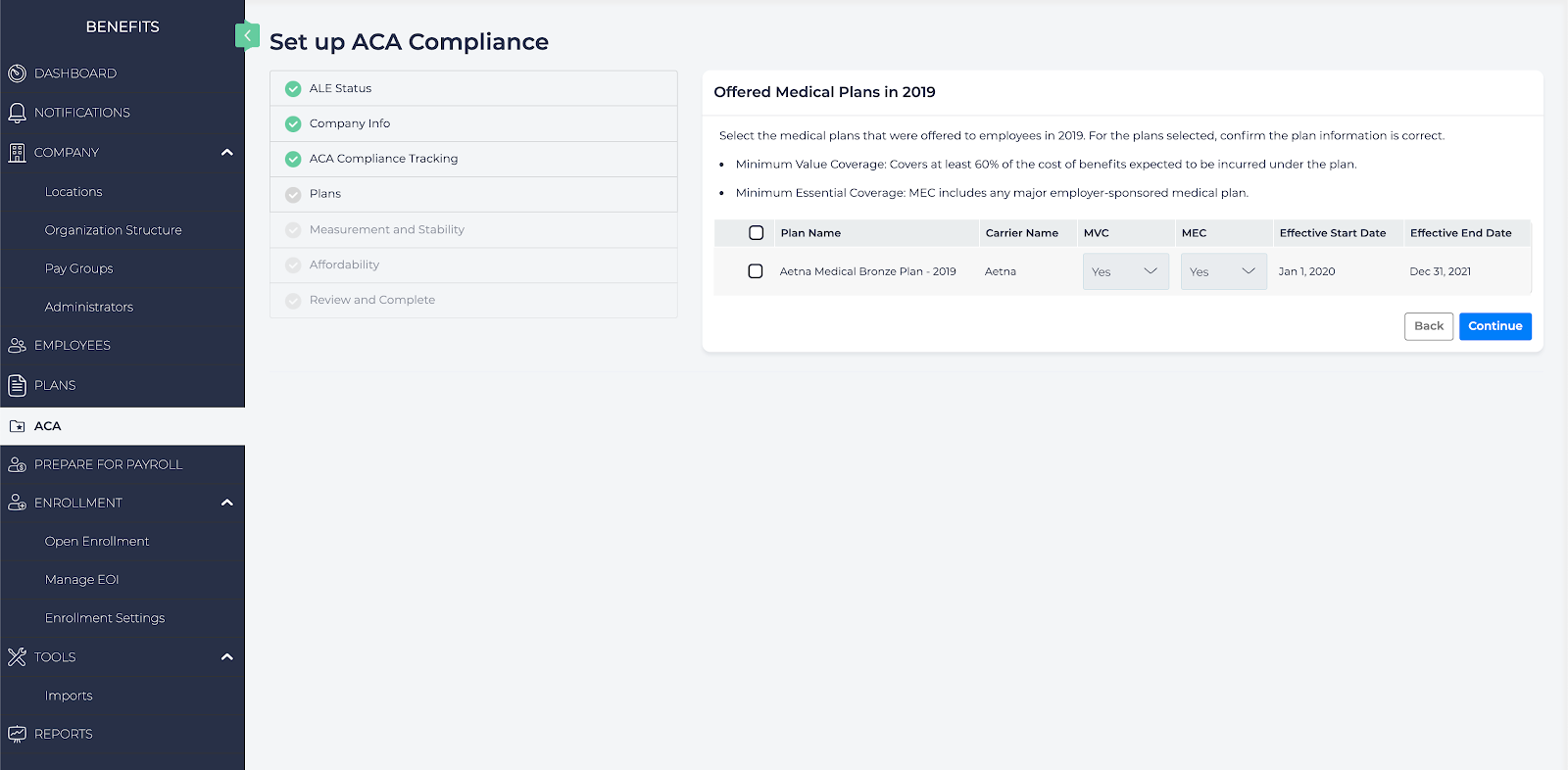Image resolution: width=1568 pixels, height=770 pixels.
Task: Click the Company building icon
Action: [x=17, y=153]
